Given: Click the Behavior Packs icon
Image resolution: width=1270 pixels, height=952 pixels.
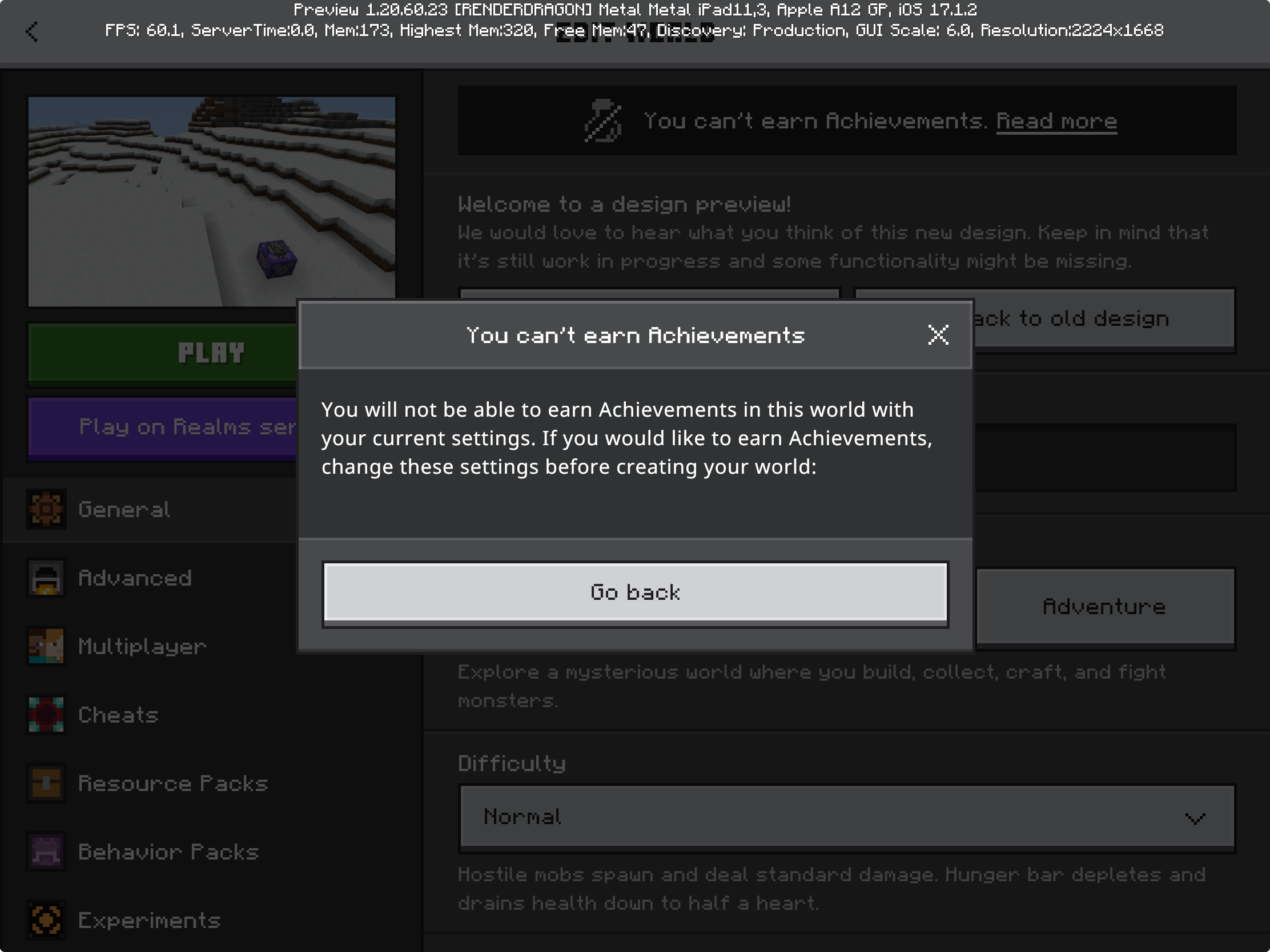Looking at the screenshot, I should [x=46, y=852].
